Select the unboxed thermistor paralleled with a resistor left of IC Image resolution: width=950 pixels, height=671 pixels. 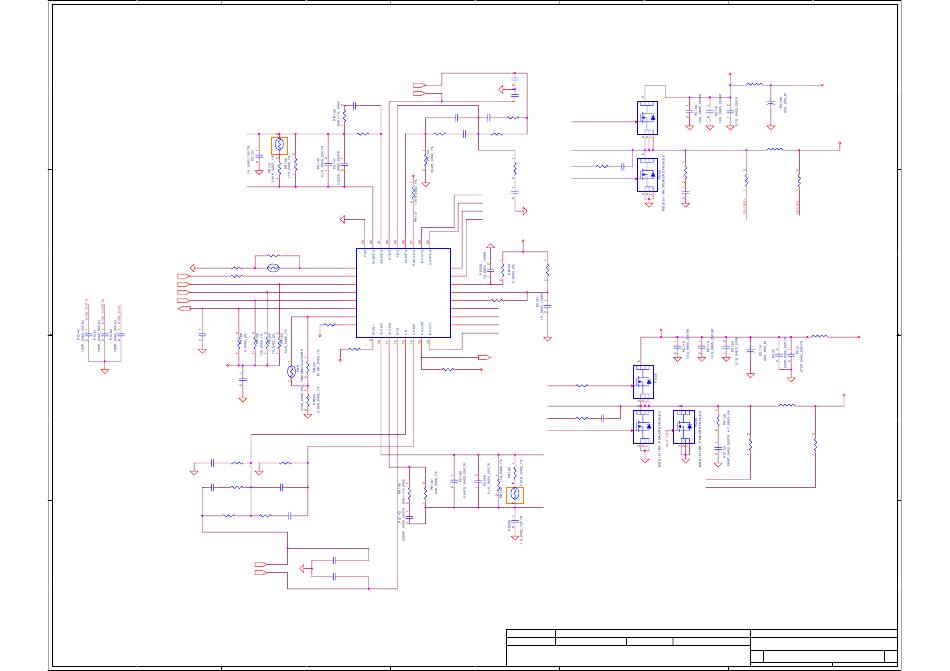coord(273,268)
